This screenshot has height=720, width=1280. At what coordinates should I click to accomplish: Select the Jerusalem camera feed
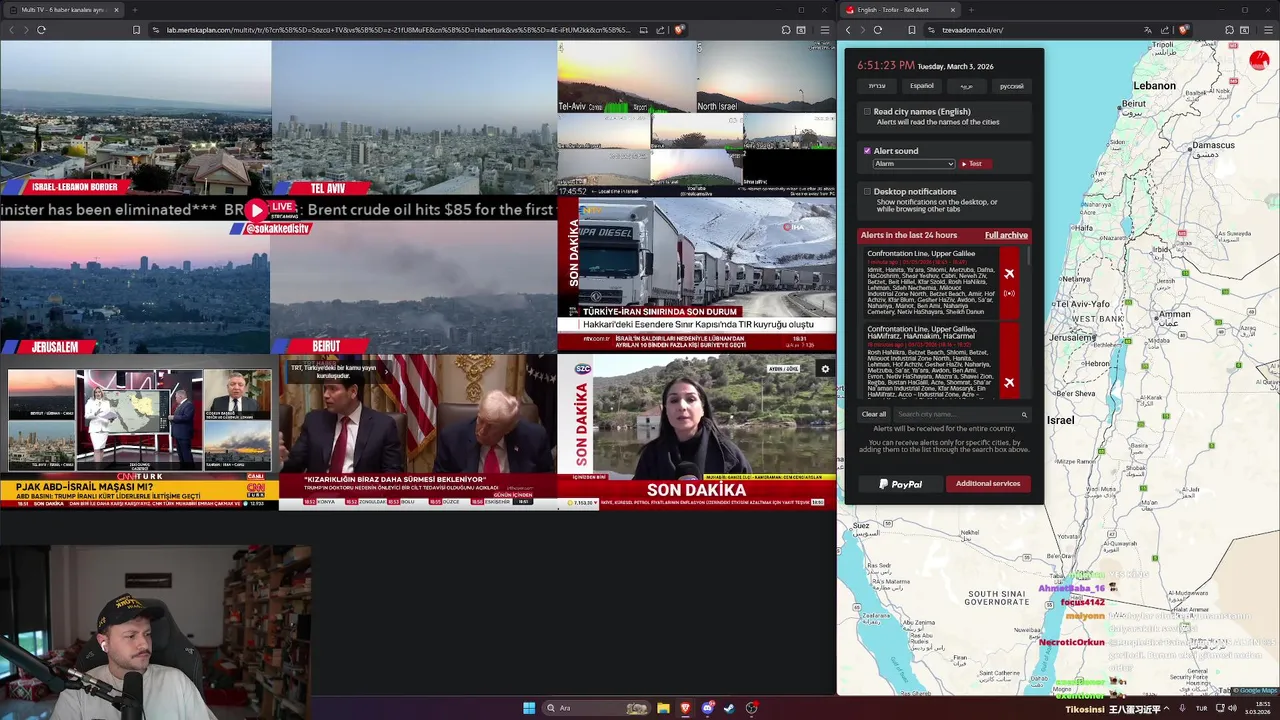pyautogui.click(x=135, y=288)
